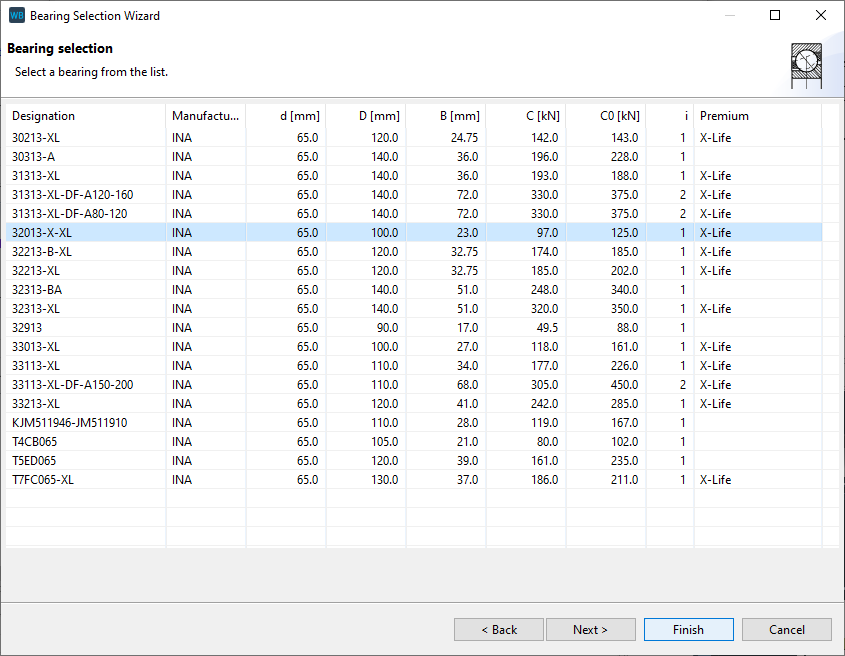845x656 pixels.
Task: Sort bearings by d [mm] column
Action: [286, 116]
